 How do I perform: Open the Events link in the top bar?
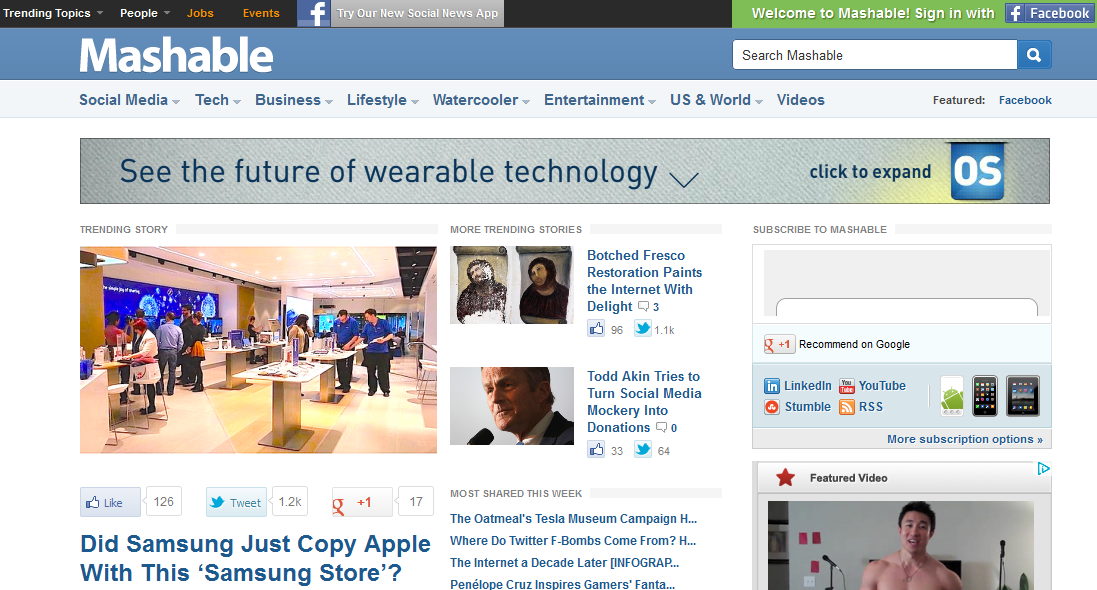coord(261,13)
